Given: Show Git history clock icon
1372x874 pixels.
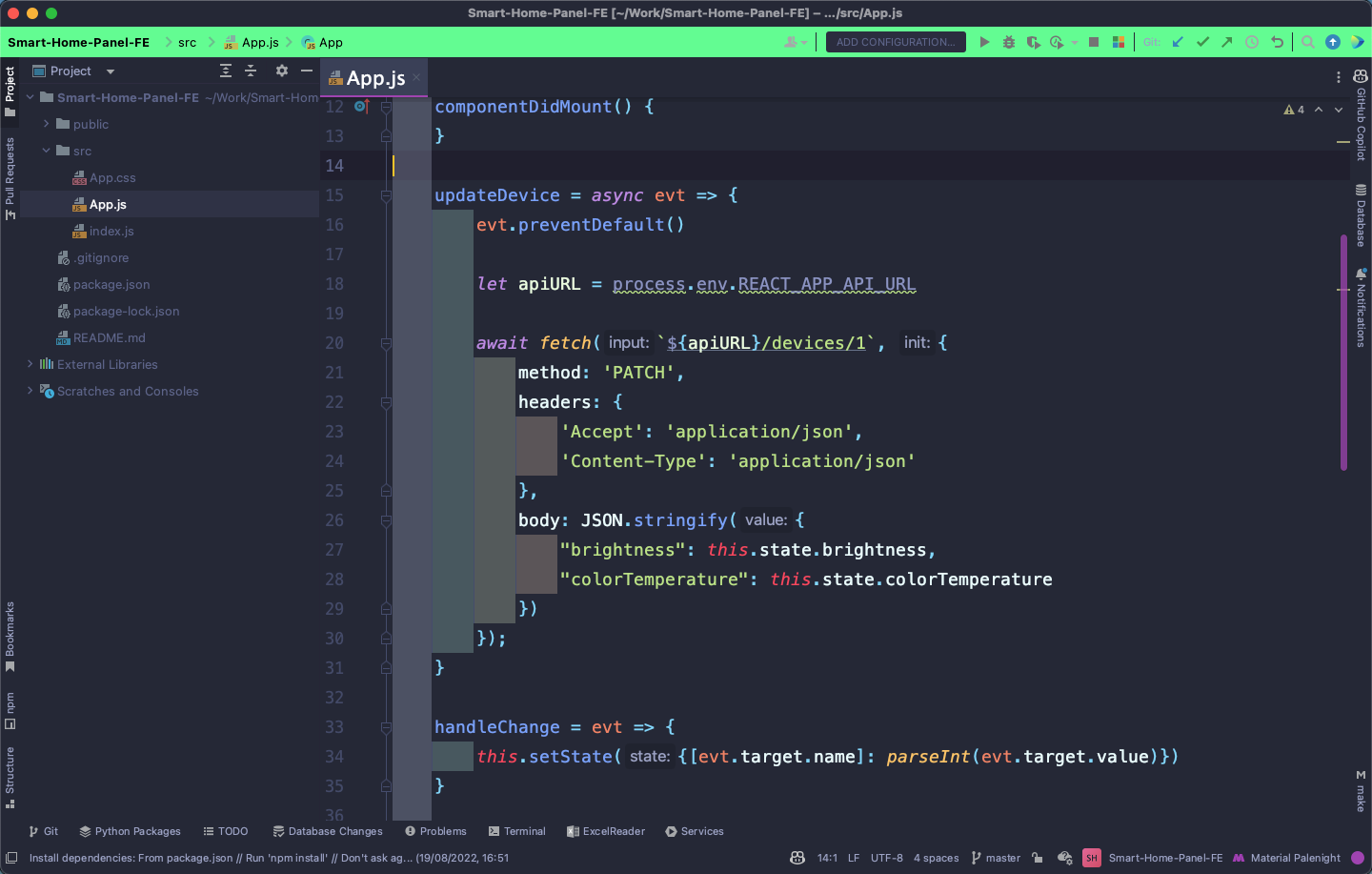Looking at the screenshot, I should 1252,42.
